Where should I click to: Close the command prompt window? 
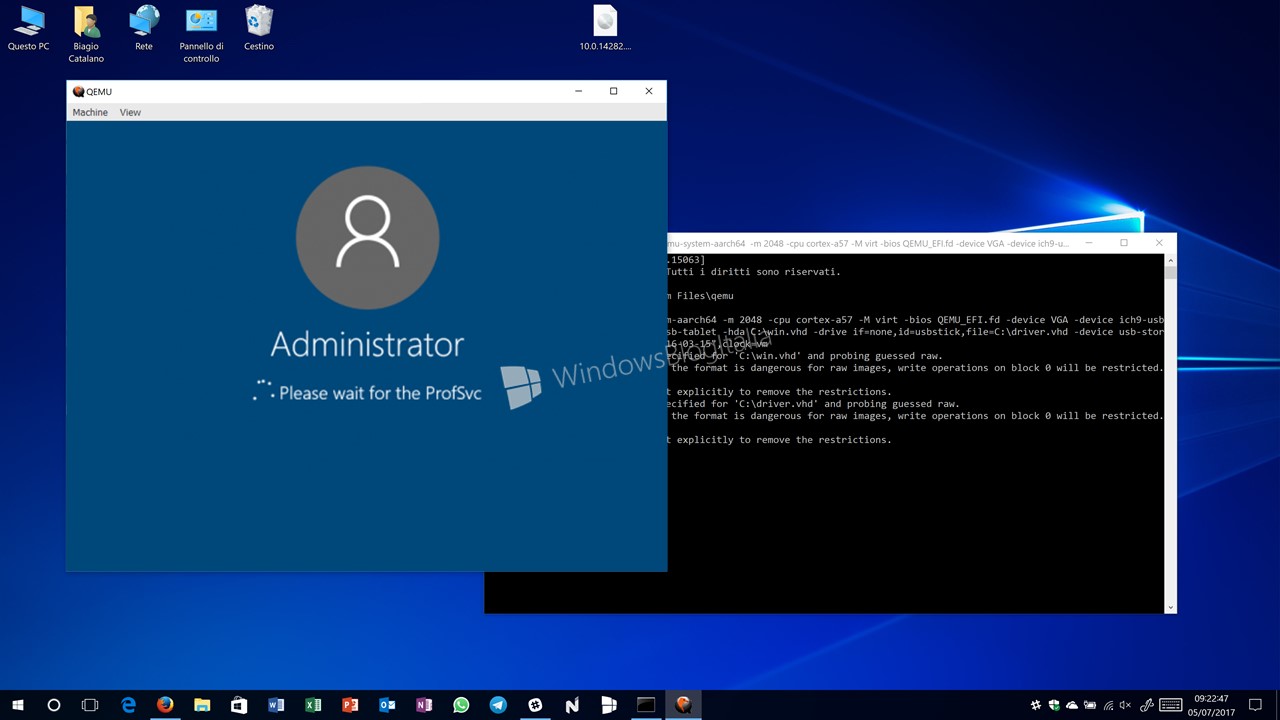tap(1159, 243)
